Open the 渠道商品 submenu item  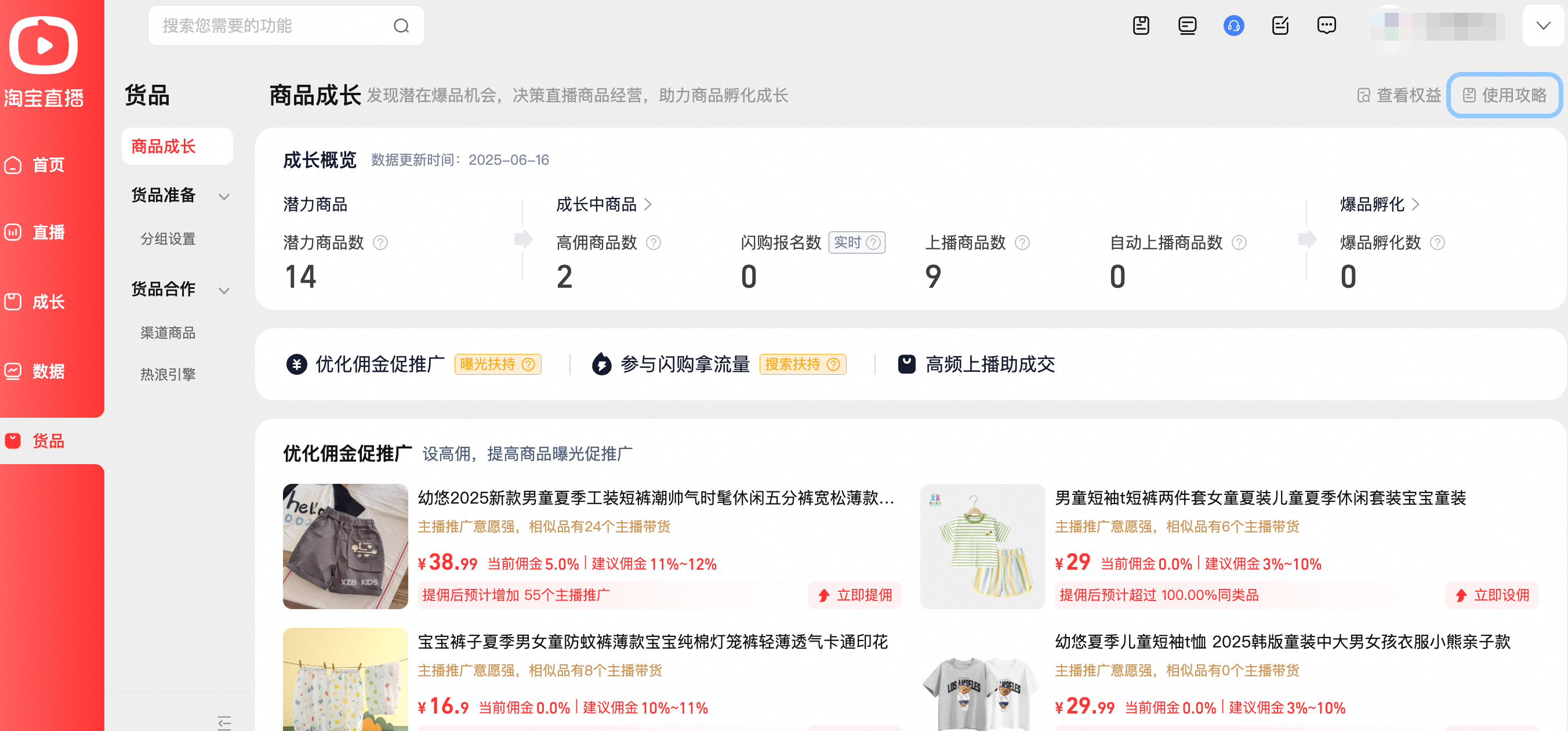pyautogui.click(x=168, y=332)
